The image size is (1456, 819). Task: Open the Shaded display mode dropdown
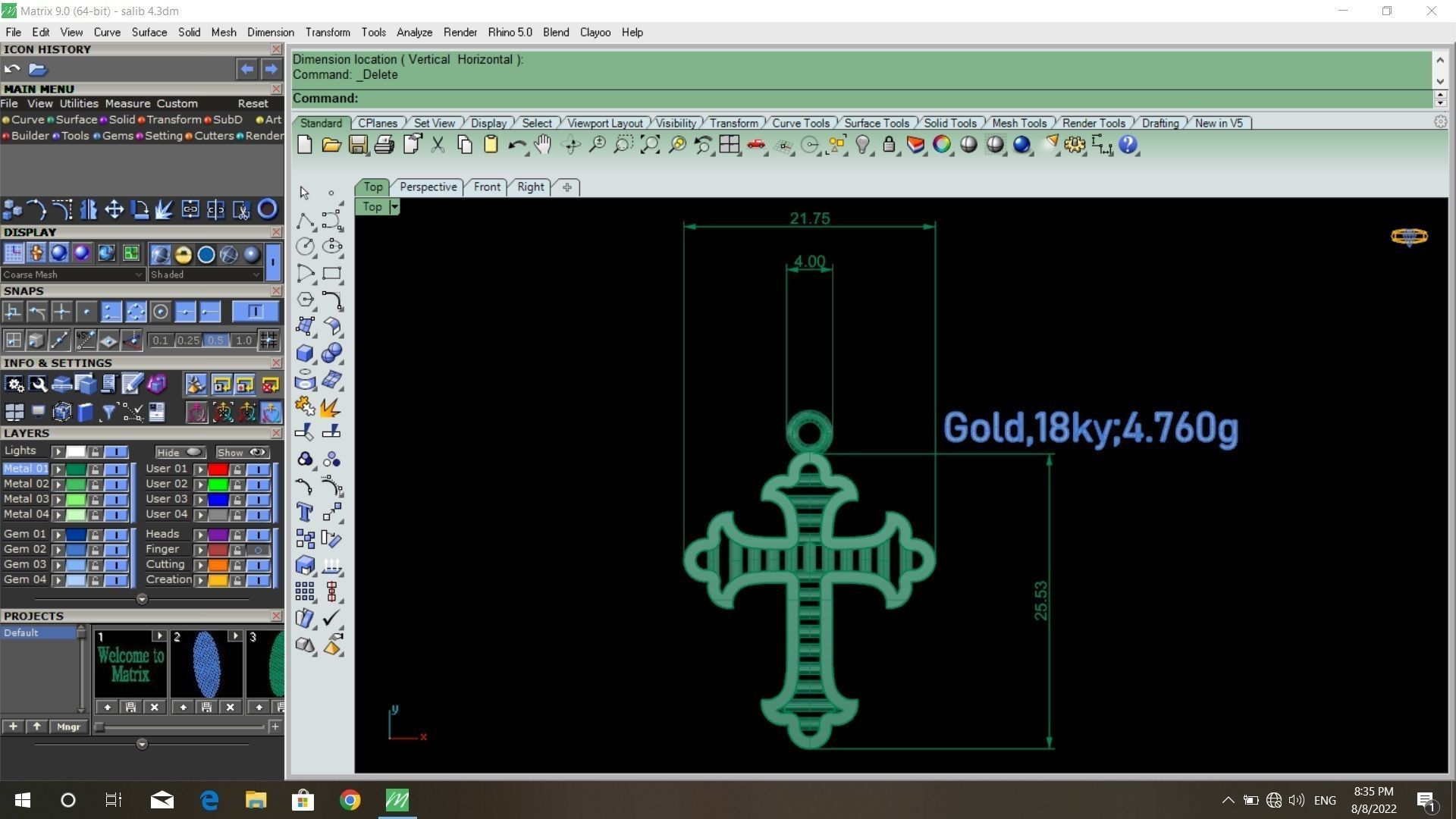(205, 275)
